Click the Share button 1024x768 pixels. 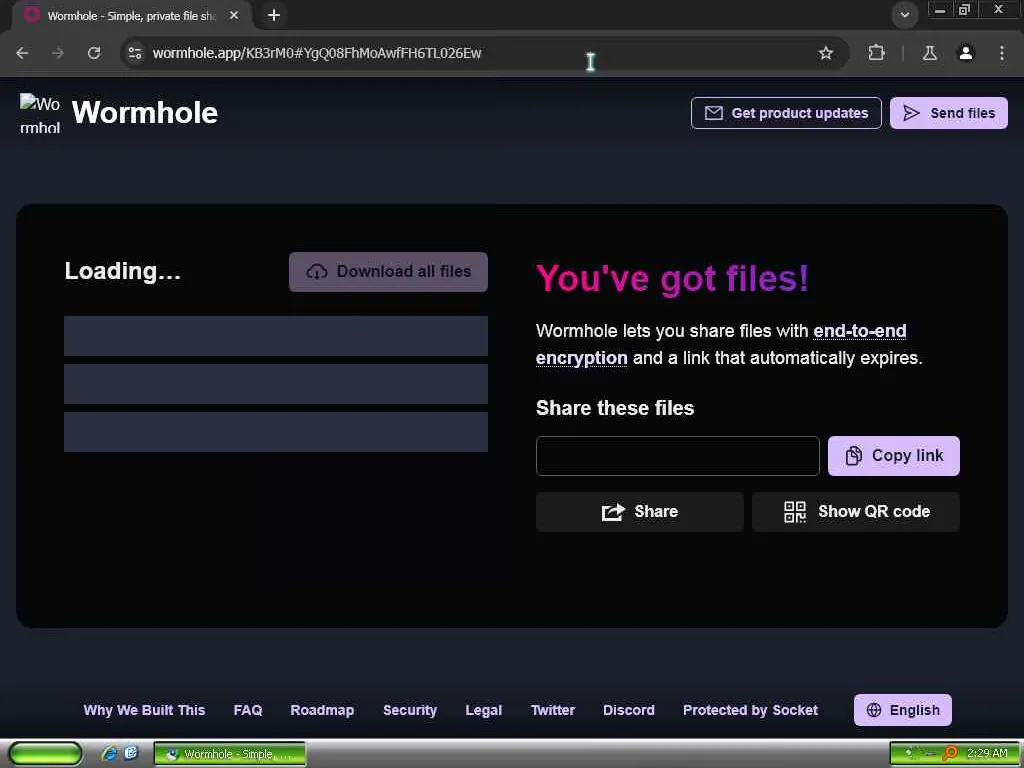[x=639, y=512]
